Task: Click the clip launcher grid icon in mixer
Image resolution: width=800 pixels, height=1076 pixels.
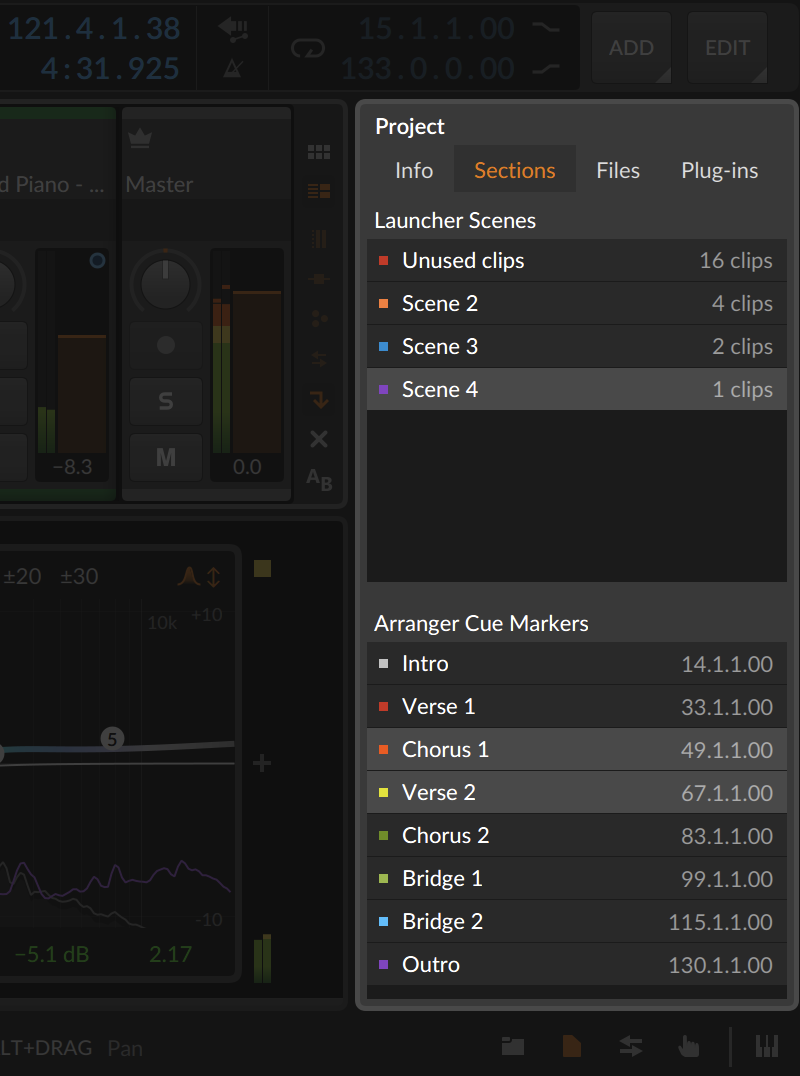Action: tap(319, 152)
